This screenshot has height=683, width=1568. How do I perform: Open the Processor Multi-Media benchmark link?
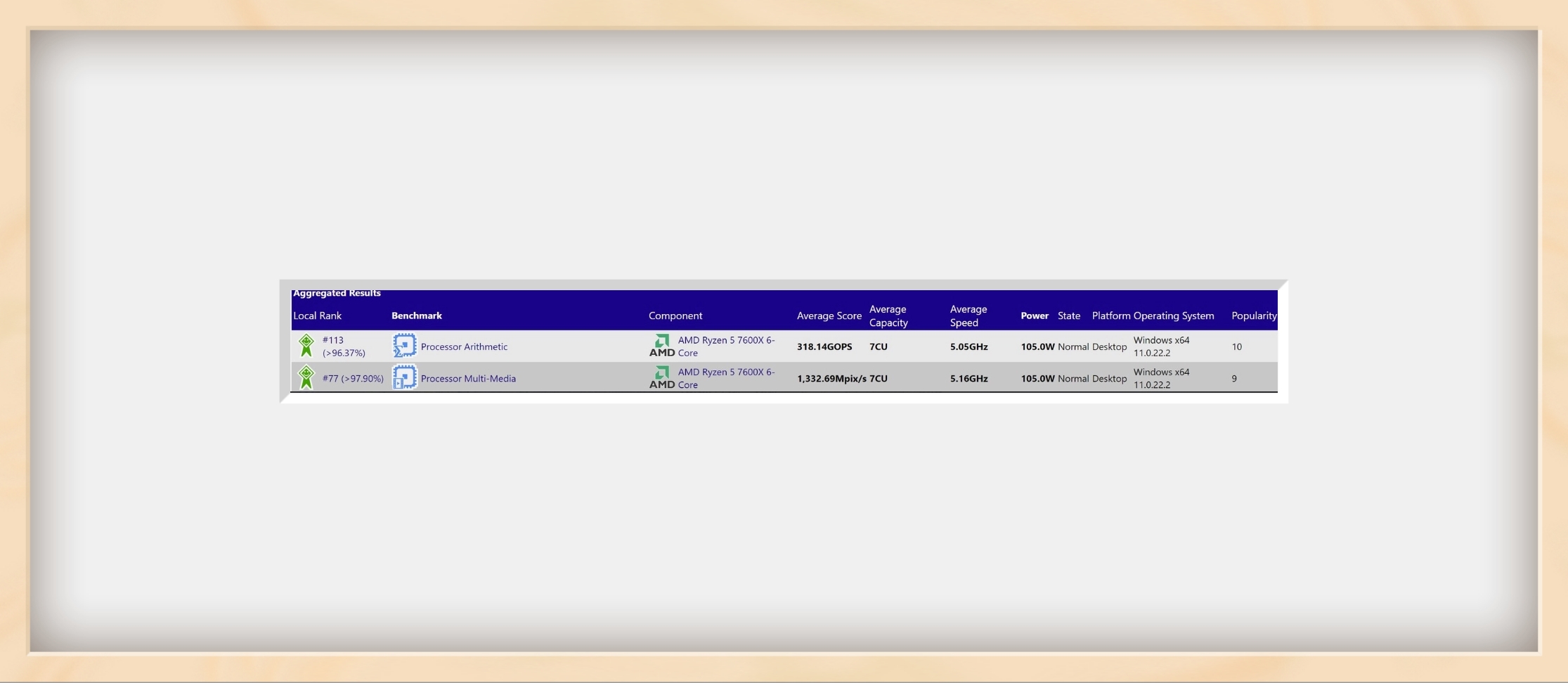pyautogui.click(x=468, y=378)
